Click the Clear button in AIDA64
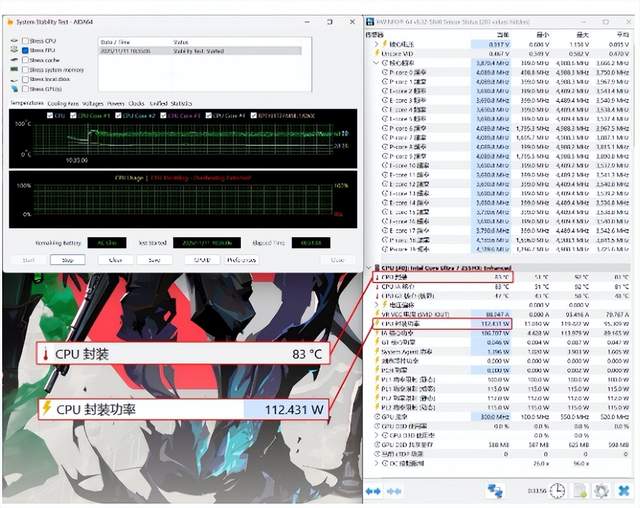 pos(116,260)
